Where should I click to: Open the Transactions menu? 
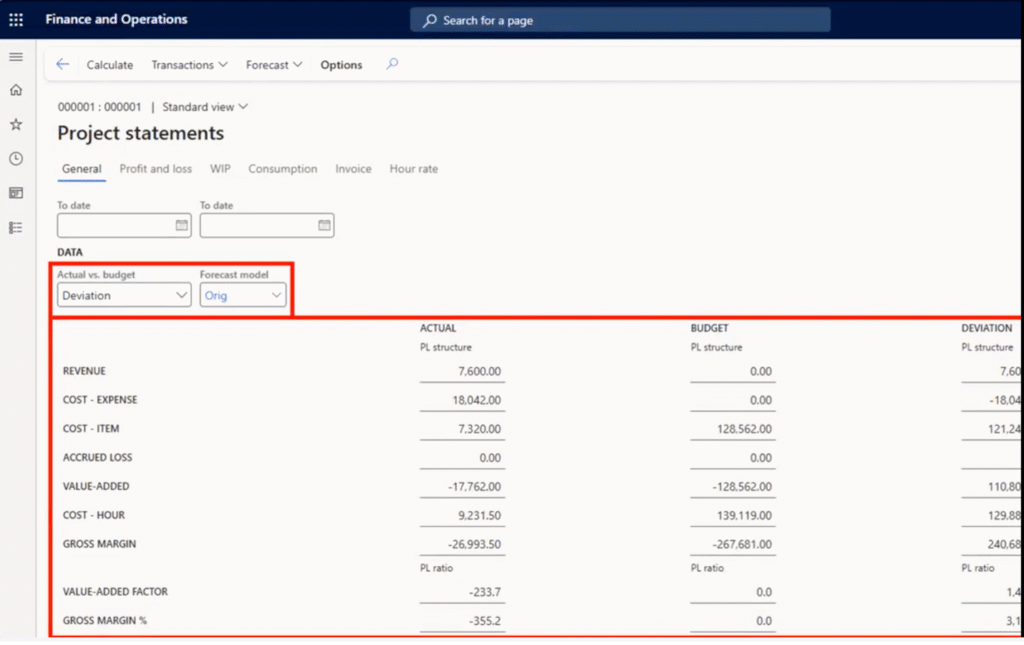click(x=189, y=65)
